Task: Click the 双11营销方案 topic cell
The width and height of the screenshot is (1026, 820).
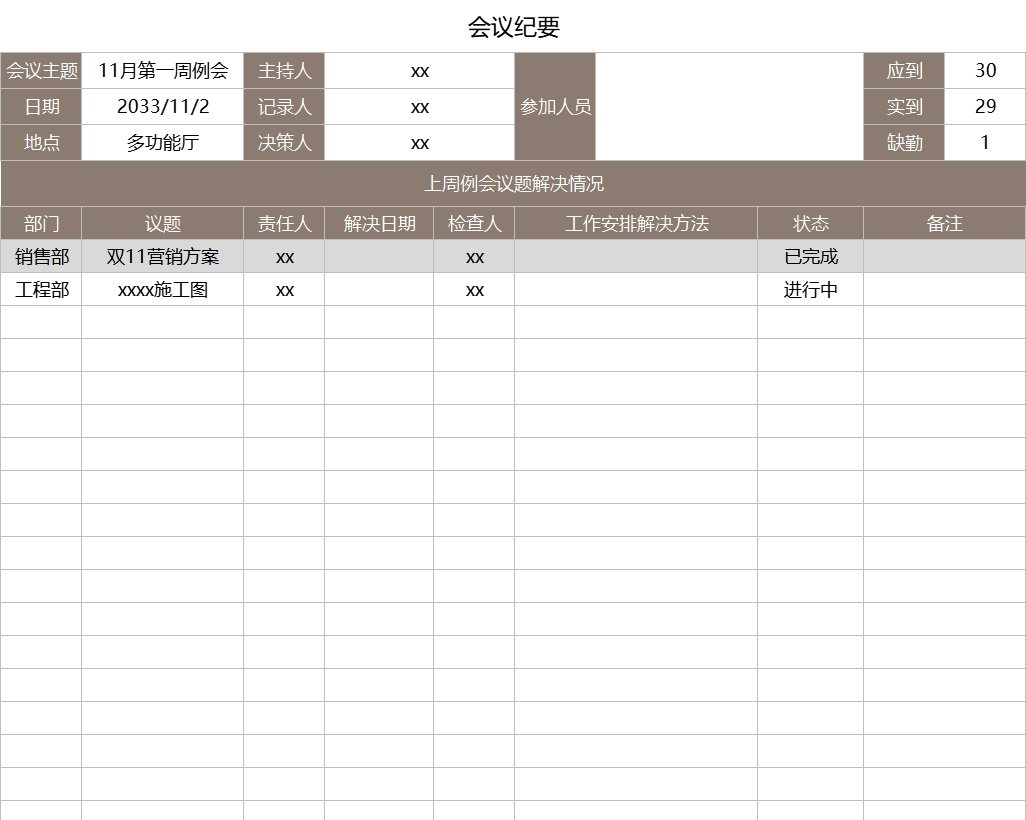Action: tap(162, 256)
